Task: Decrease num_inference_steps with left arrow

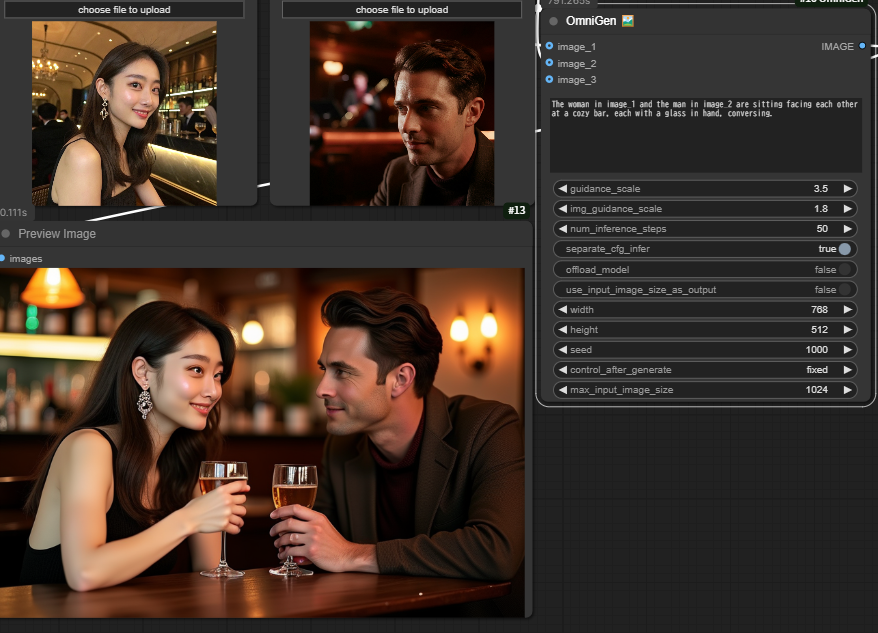Action: point(562,229)
